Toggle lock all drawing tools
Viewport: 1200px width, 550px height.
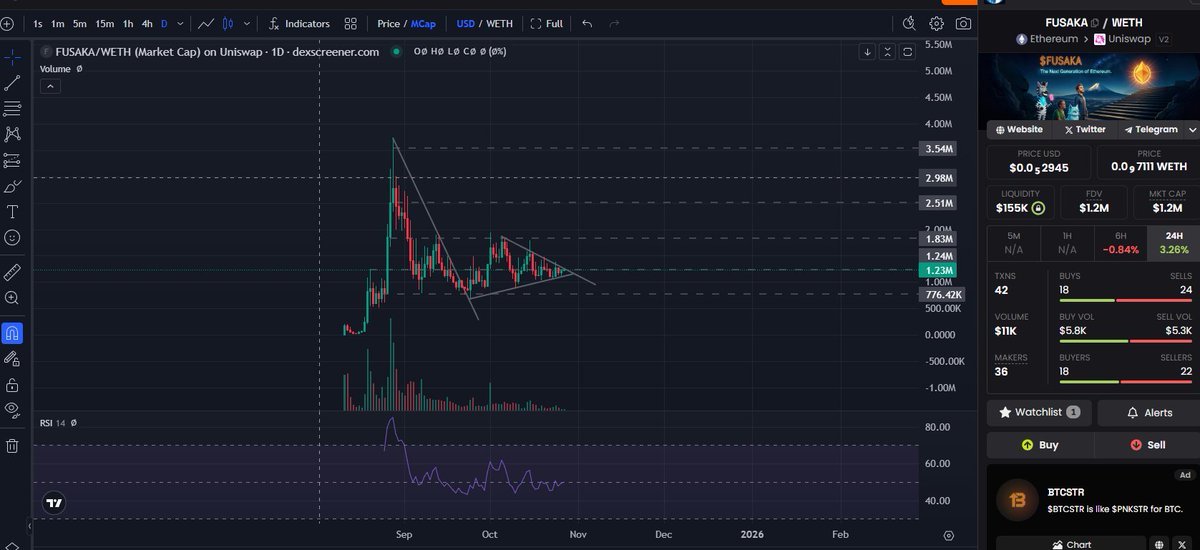point(12,384)
